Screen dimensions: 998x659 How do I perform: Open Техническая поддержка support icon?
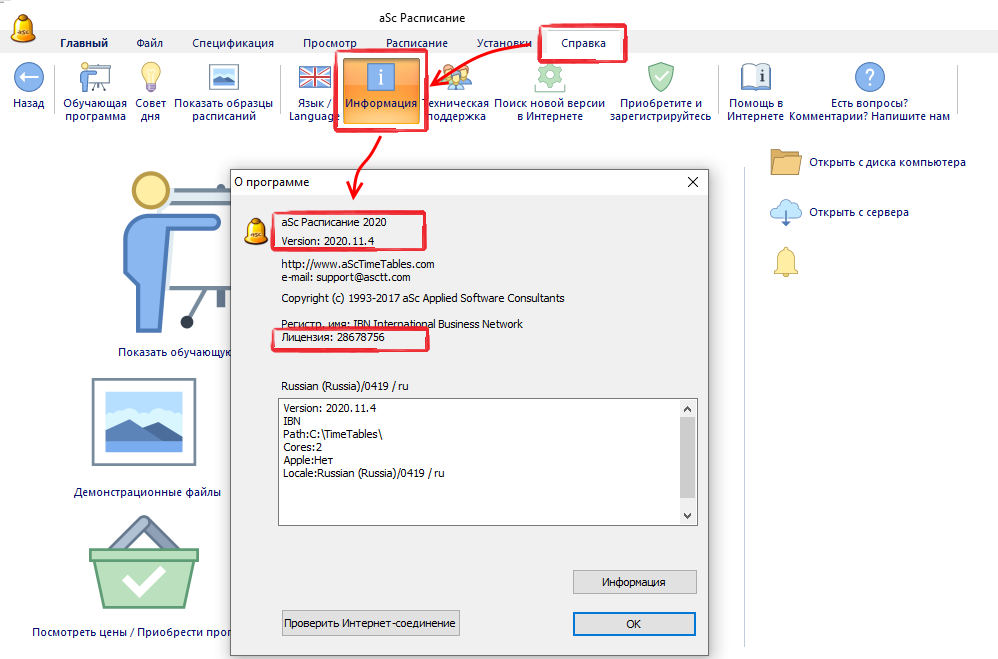pos(458,77)
